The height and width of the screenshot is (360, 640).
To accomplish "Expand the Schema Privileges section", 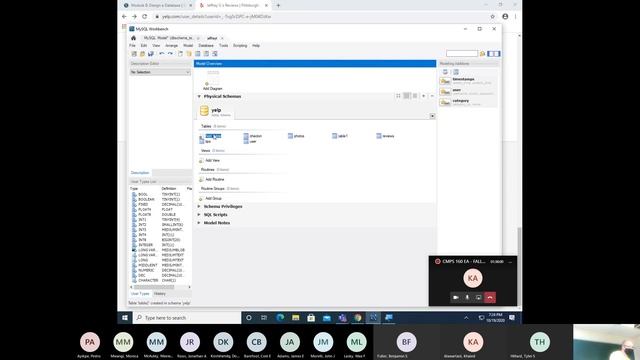I will click(x=199, y=207).
